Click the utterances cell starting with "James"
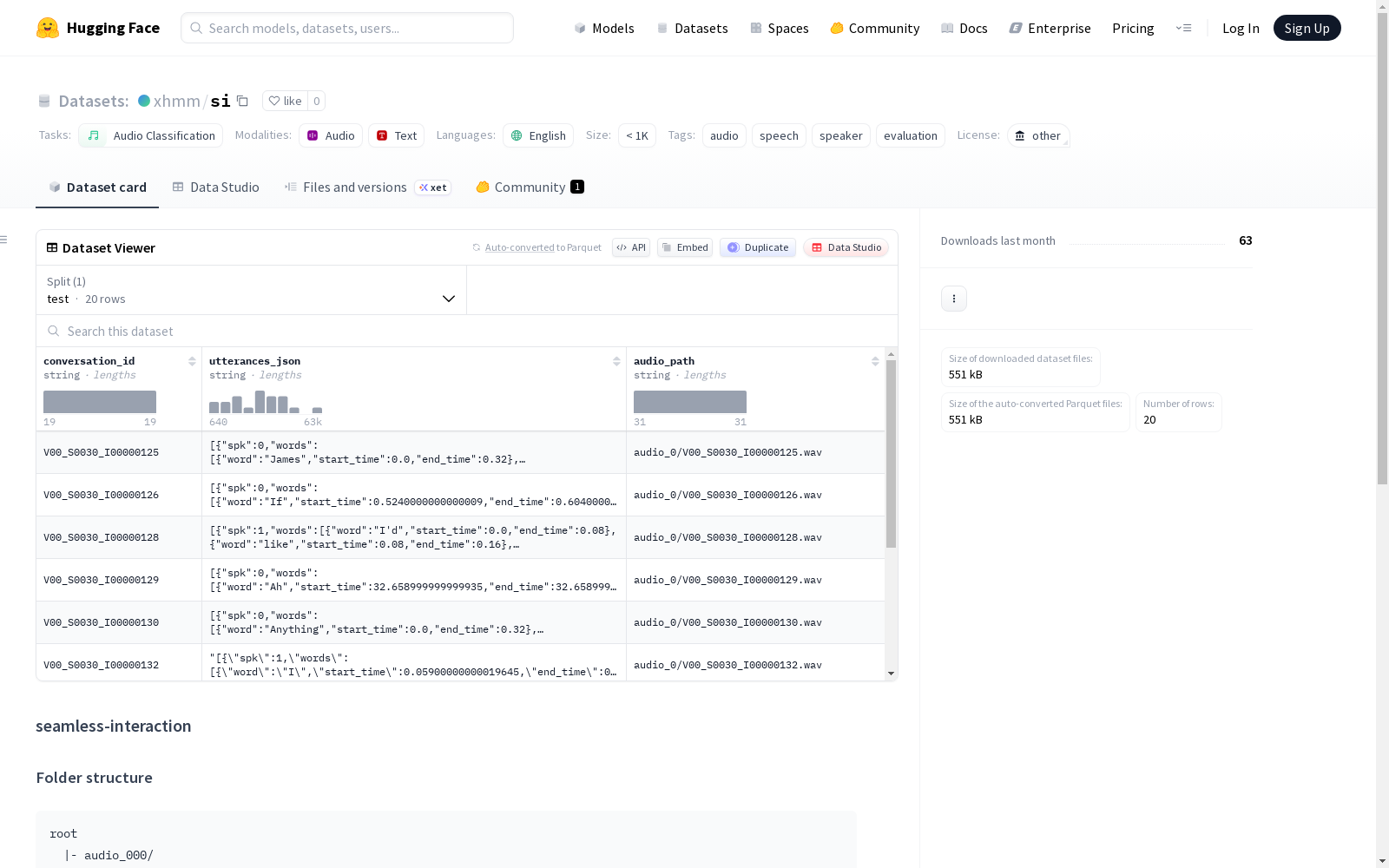This screenshot has height=868, width=1389. tap(414, 452)
